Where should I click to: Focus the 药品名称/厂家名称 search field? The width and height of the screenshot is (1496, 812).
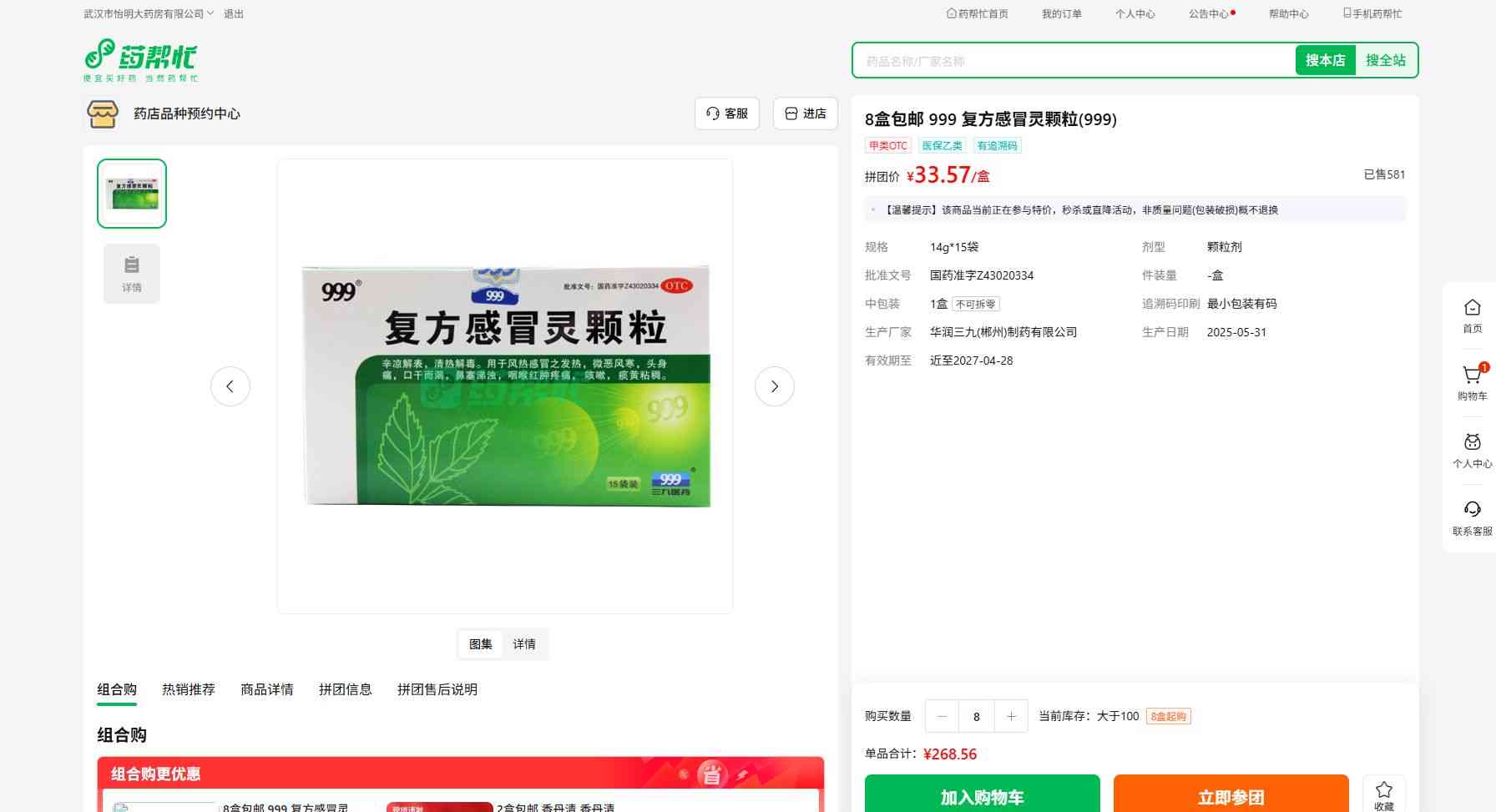click(1073, 61)
